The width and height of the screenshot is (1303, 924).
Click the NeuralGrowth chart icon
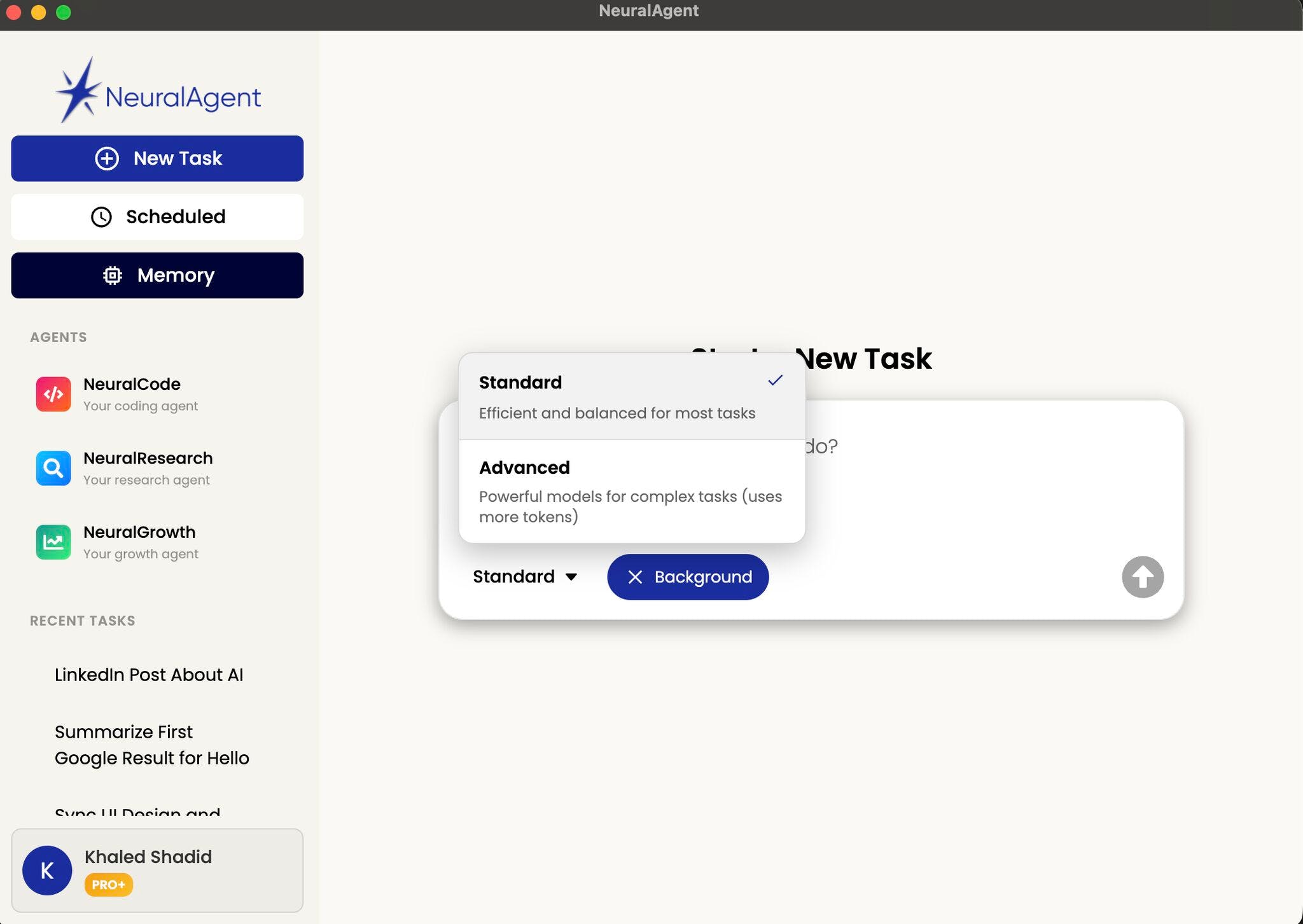tap(53, 542)
